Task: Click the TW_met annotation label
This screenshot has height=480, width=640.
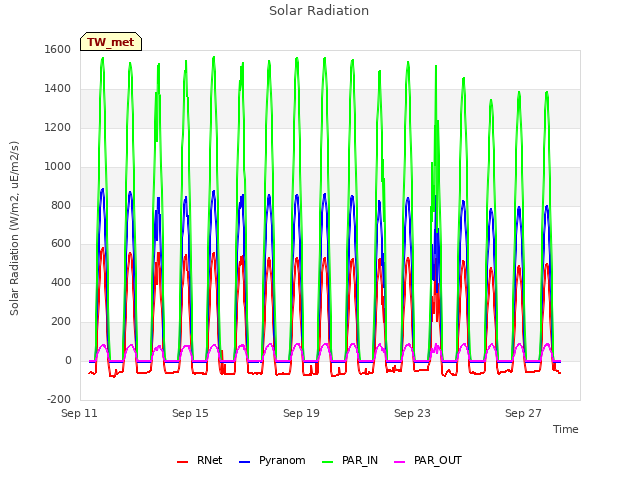Action: 111,42
